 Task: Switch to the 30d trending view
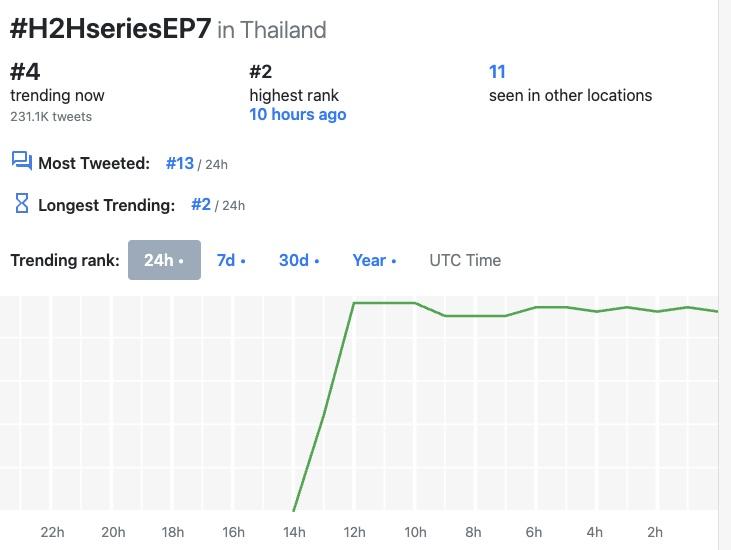298,260
